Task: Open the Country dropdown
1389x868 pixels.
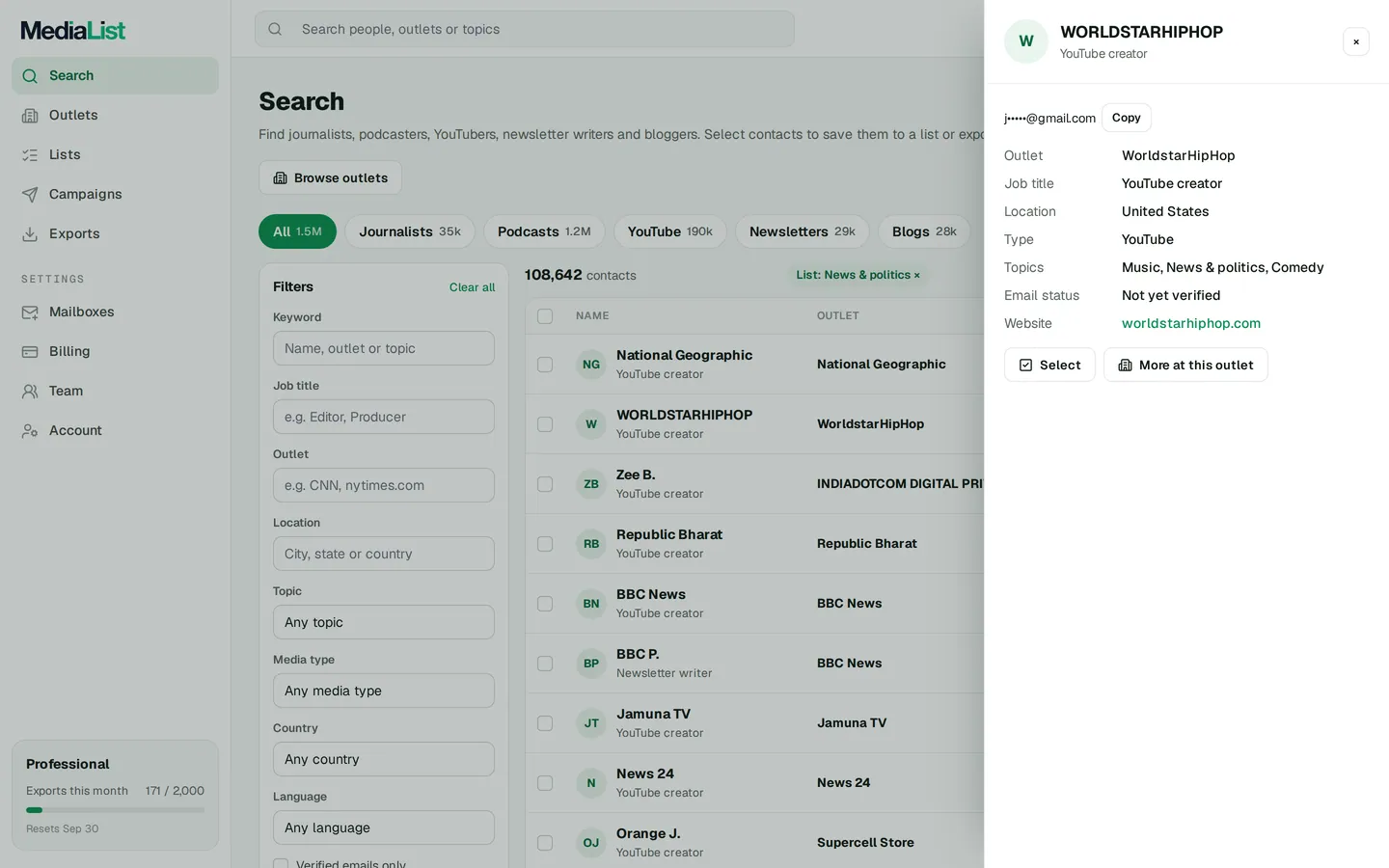Action: [384, 759]
